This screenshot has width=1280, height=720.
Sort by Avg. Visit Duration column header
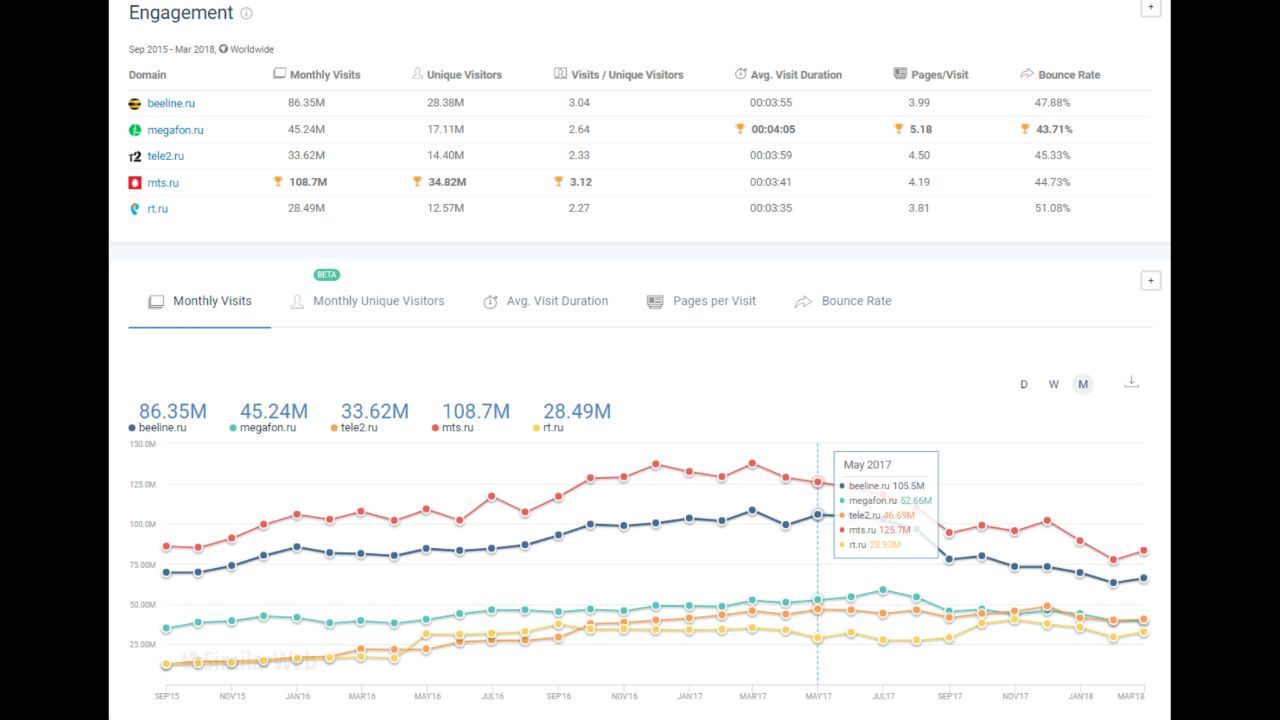788,75
